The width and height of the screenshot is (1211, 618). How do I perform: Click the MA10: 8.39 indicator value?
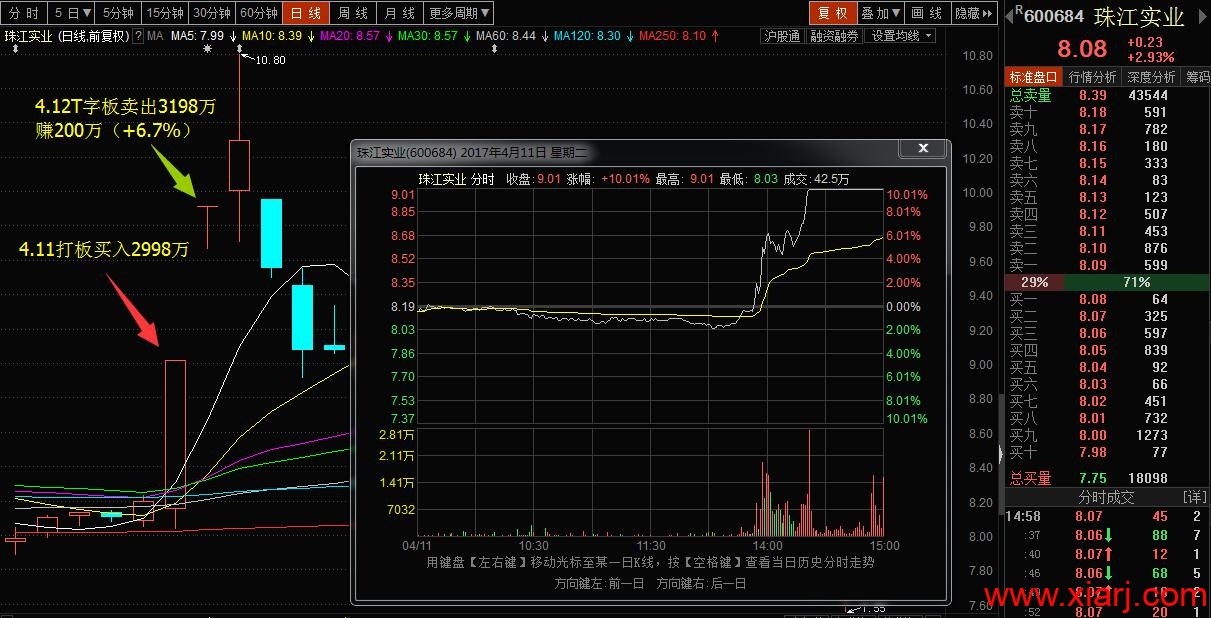272,36
